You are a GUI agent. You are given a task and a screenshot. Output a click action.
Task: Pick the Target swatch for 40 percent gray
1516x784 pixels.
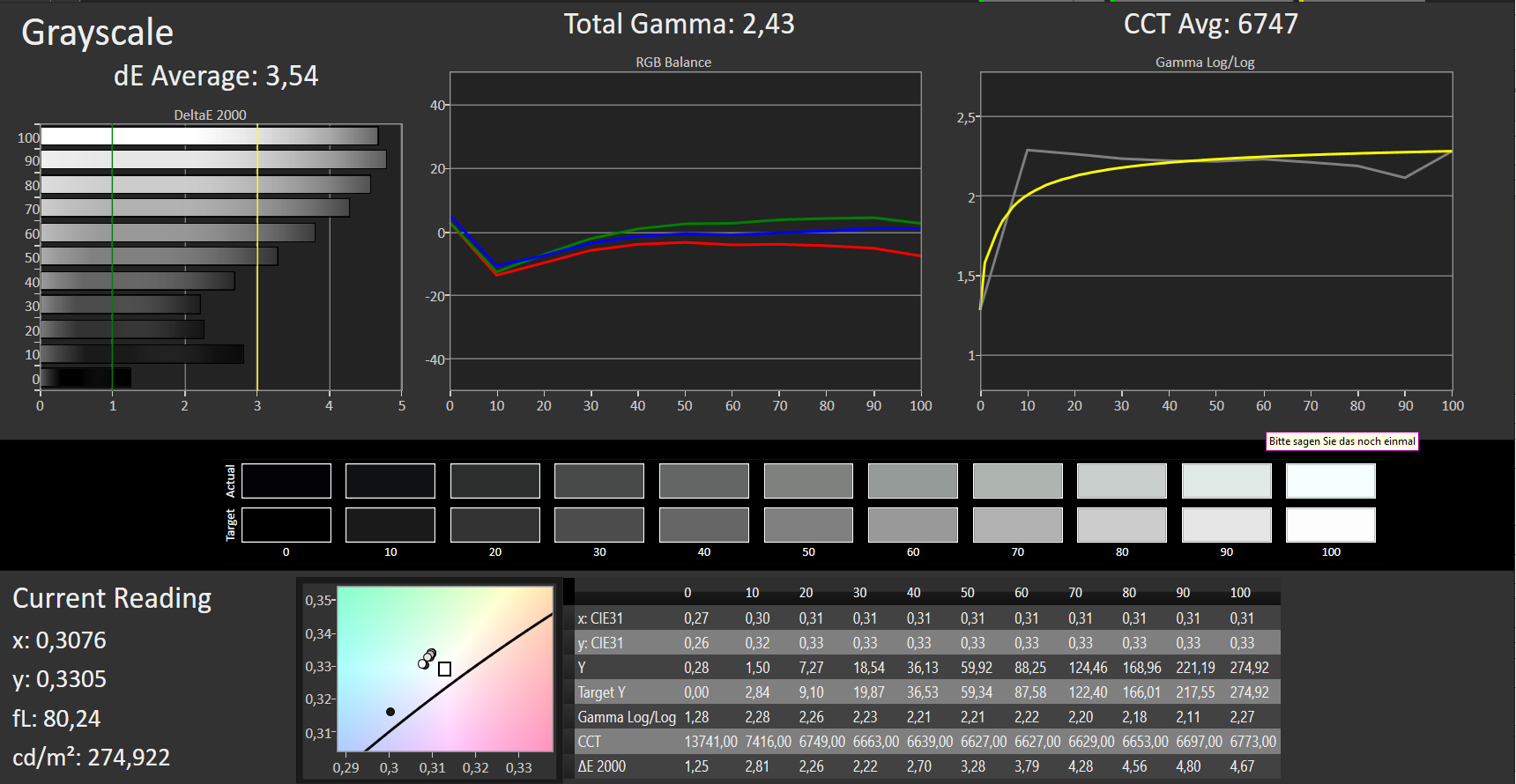tap(704, 525)
